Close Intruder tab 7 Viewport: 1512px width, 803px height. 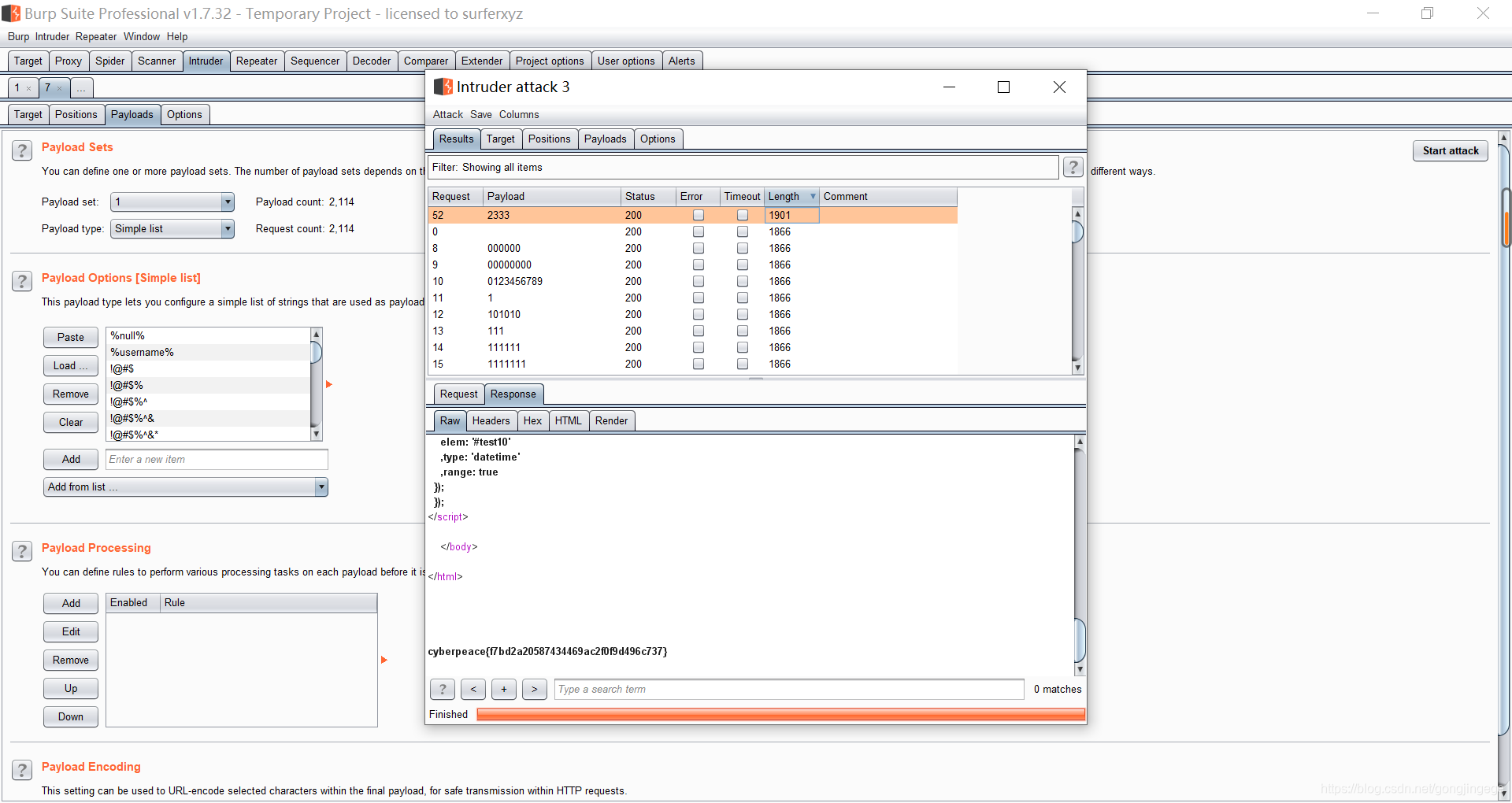click(x=60, y=88)
